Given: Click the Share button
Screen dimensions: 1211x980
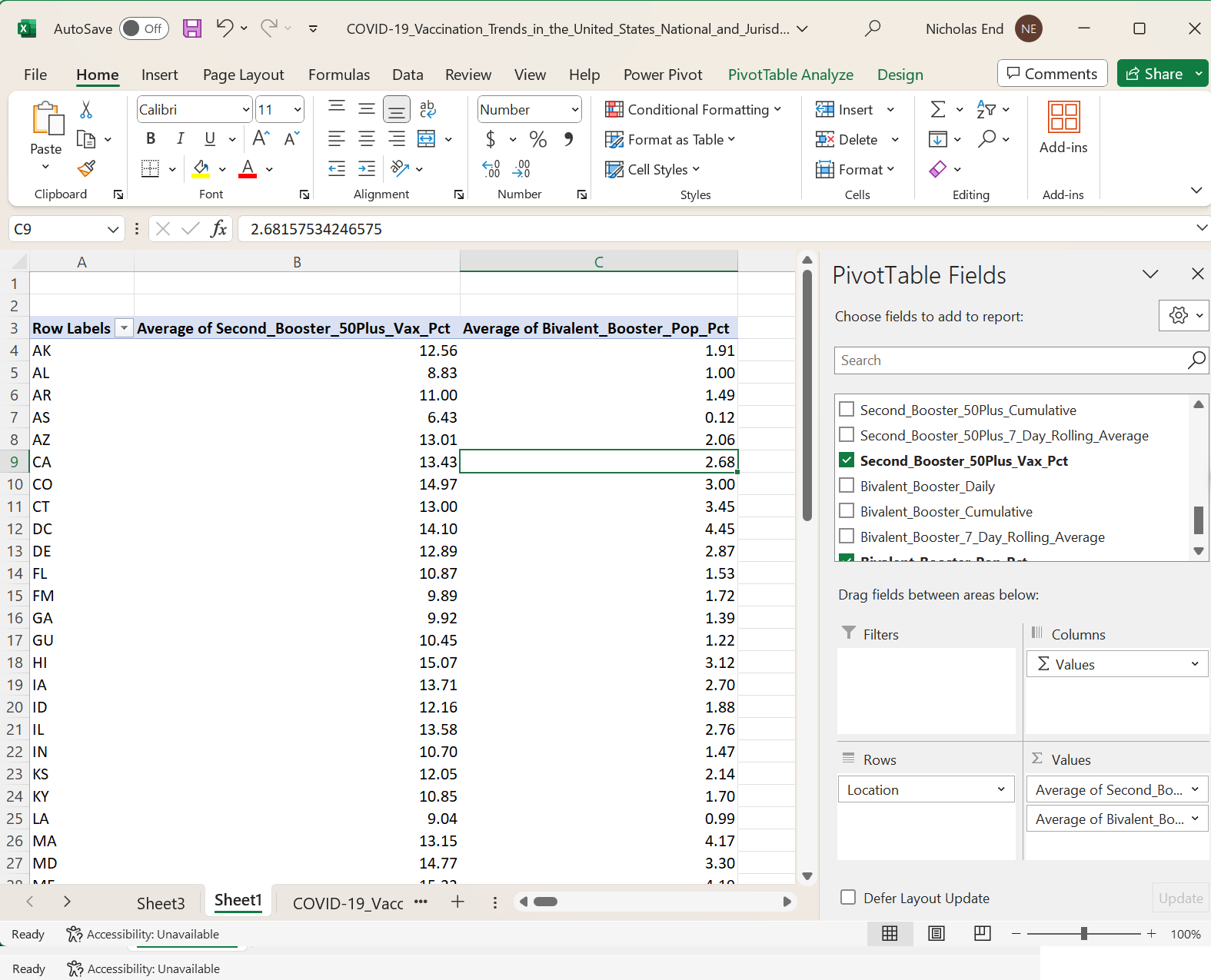Looking at the screenshot, I should point(1154,74).
